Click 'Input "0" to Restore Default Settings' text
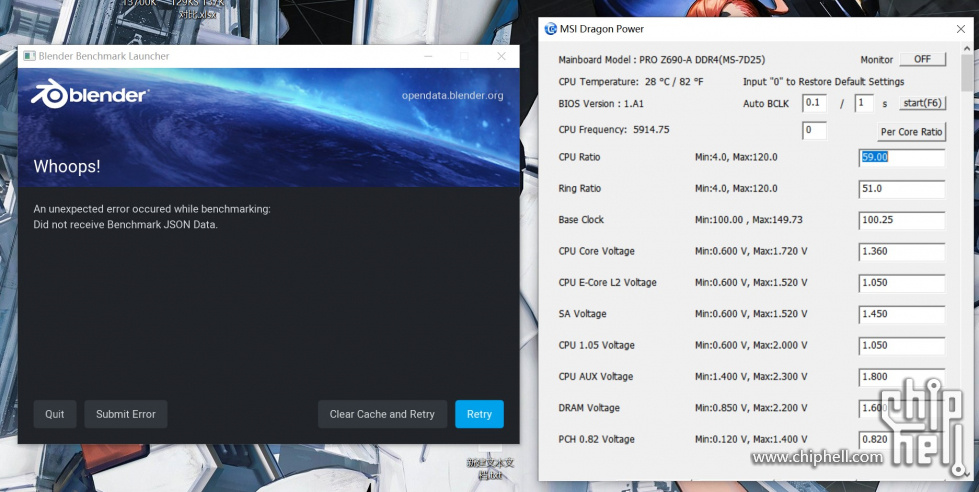Image resolution: width=979 pixels, height=492 pixels. point(824,82)
